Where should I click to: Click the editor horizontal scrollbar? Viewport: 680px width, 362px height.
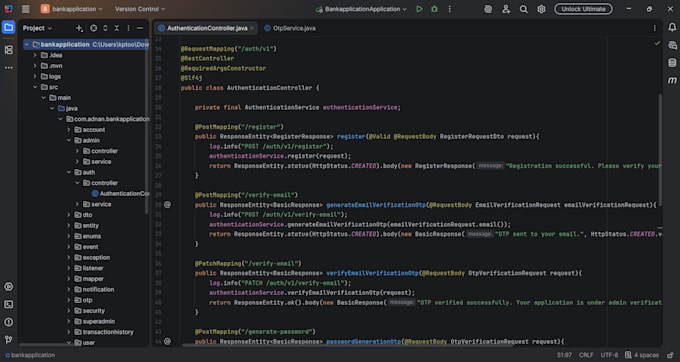347,346
